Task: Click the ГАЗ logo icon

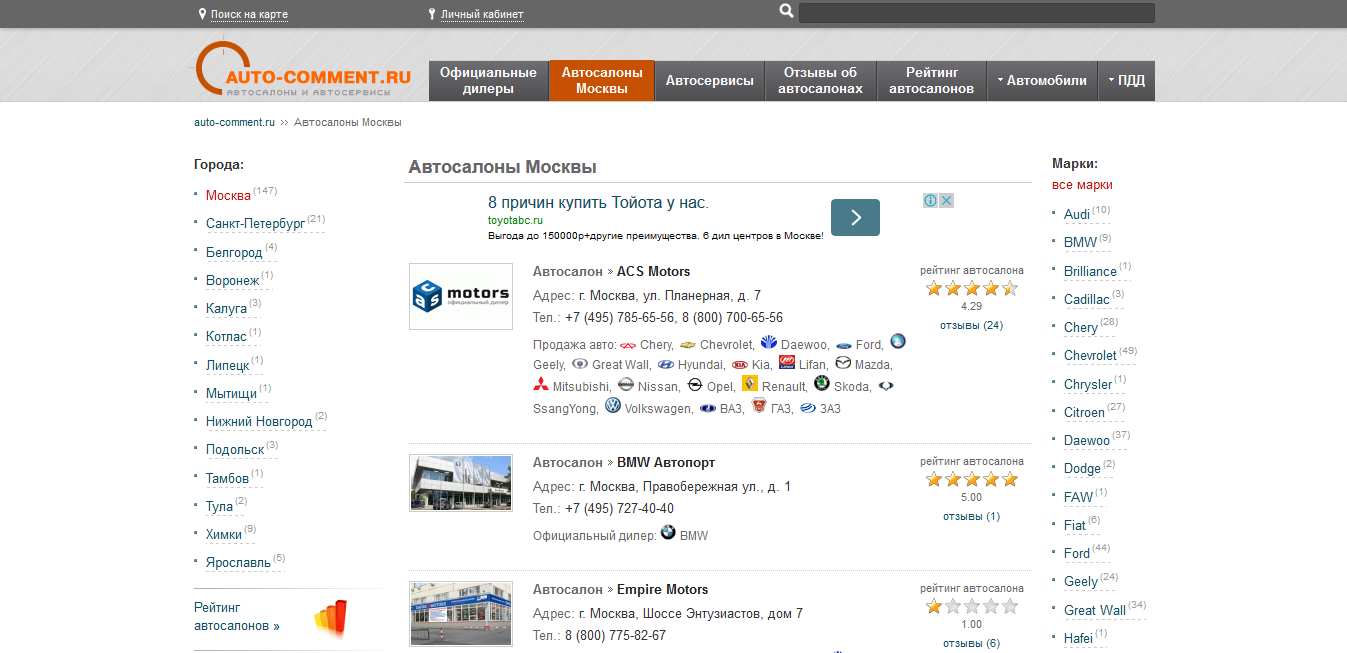Action: click(x=759, y=406)
